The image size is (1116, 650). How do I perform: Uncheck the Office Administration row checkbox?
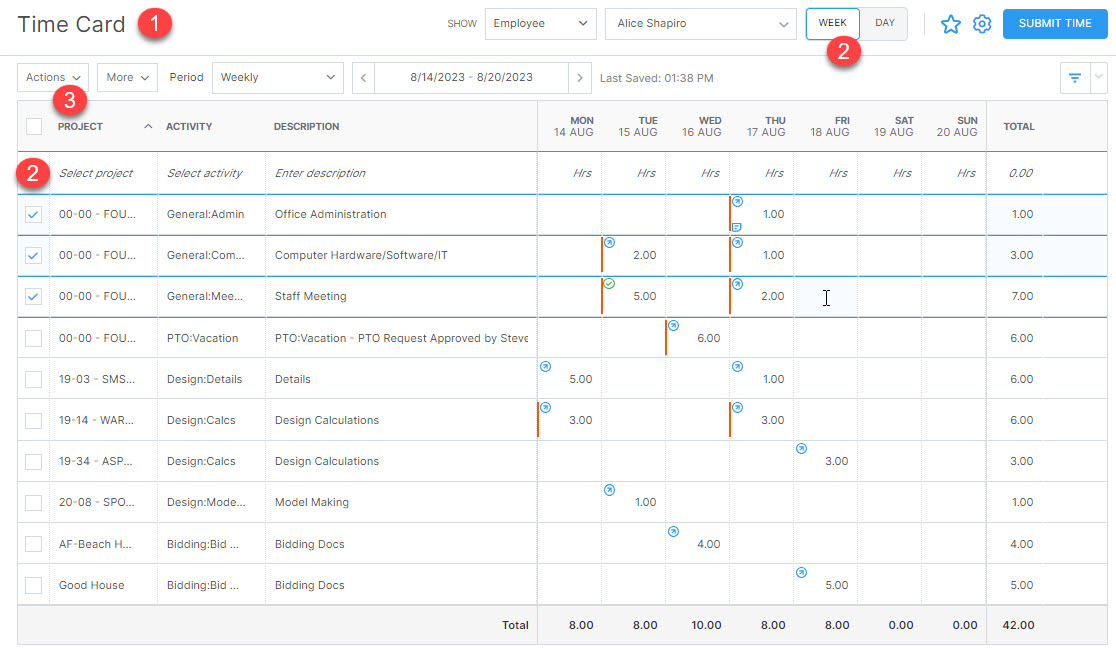click(32, 214)
